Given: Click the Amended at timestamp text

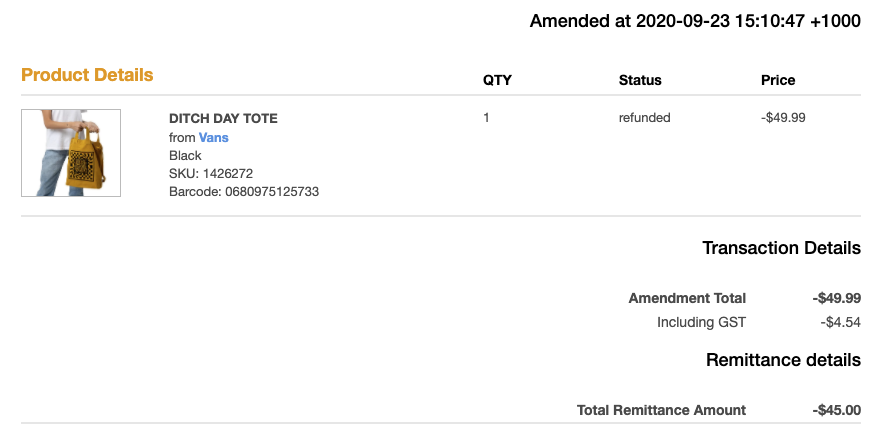Looking at the screenshot, I should coord(695,21).
